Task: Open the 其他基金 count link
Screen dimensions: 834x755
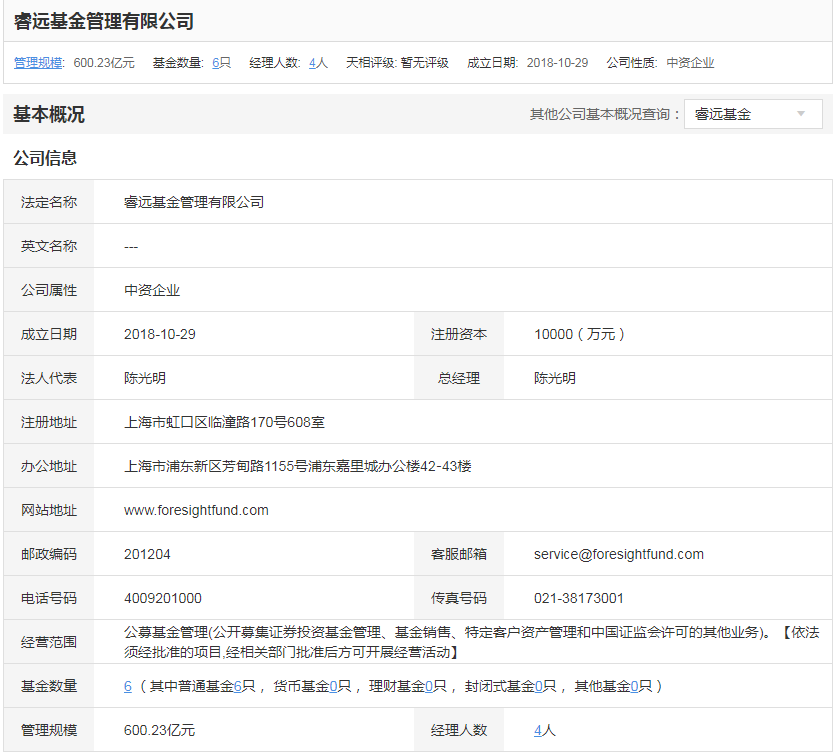Action: pyautogui.click(x=635, y=686)
